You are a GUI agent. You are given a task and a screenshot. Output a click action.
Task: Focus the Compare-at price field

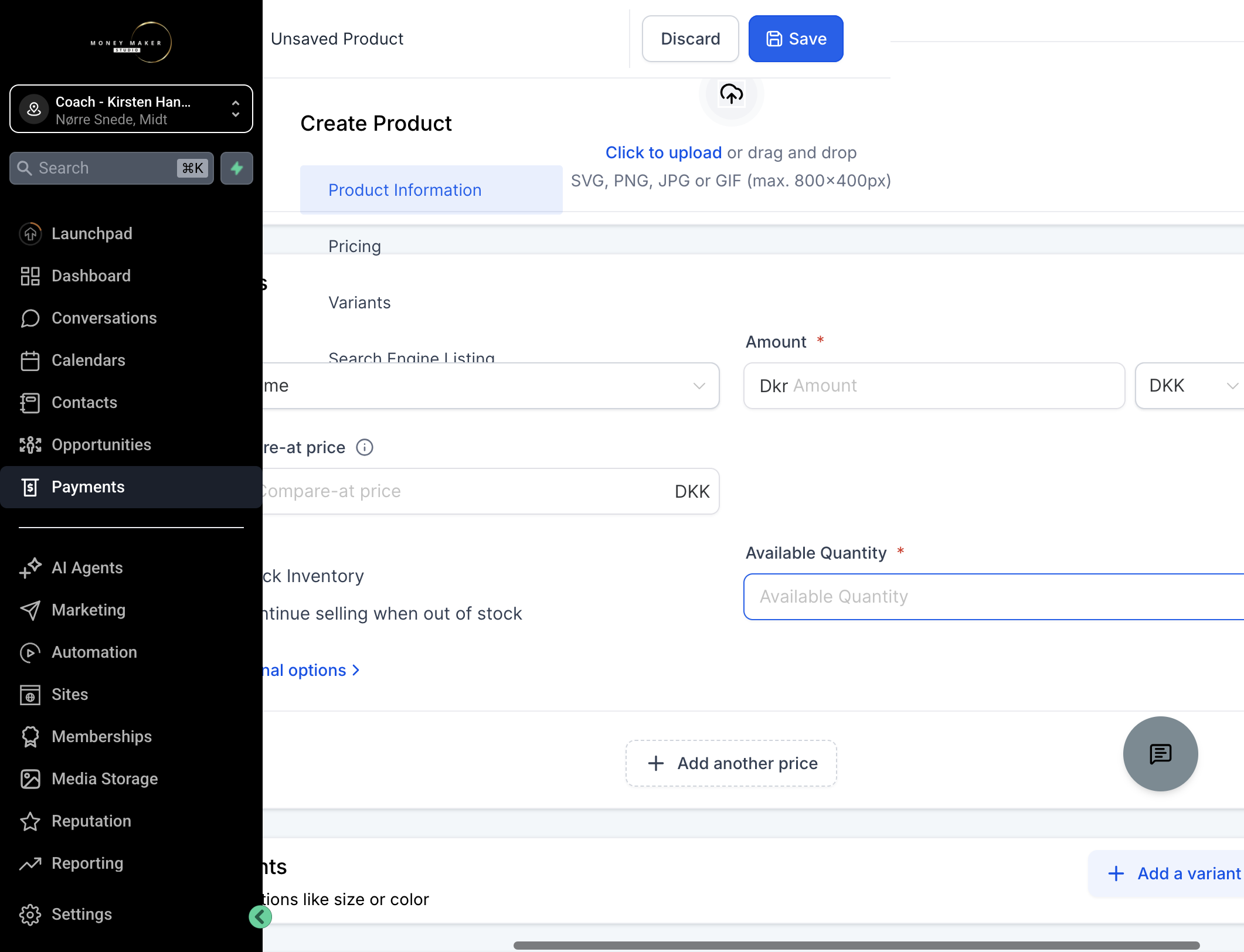click(x=491, y=491)
